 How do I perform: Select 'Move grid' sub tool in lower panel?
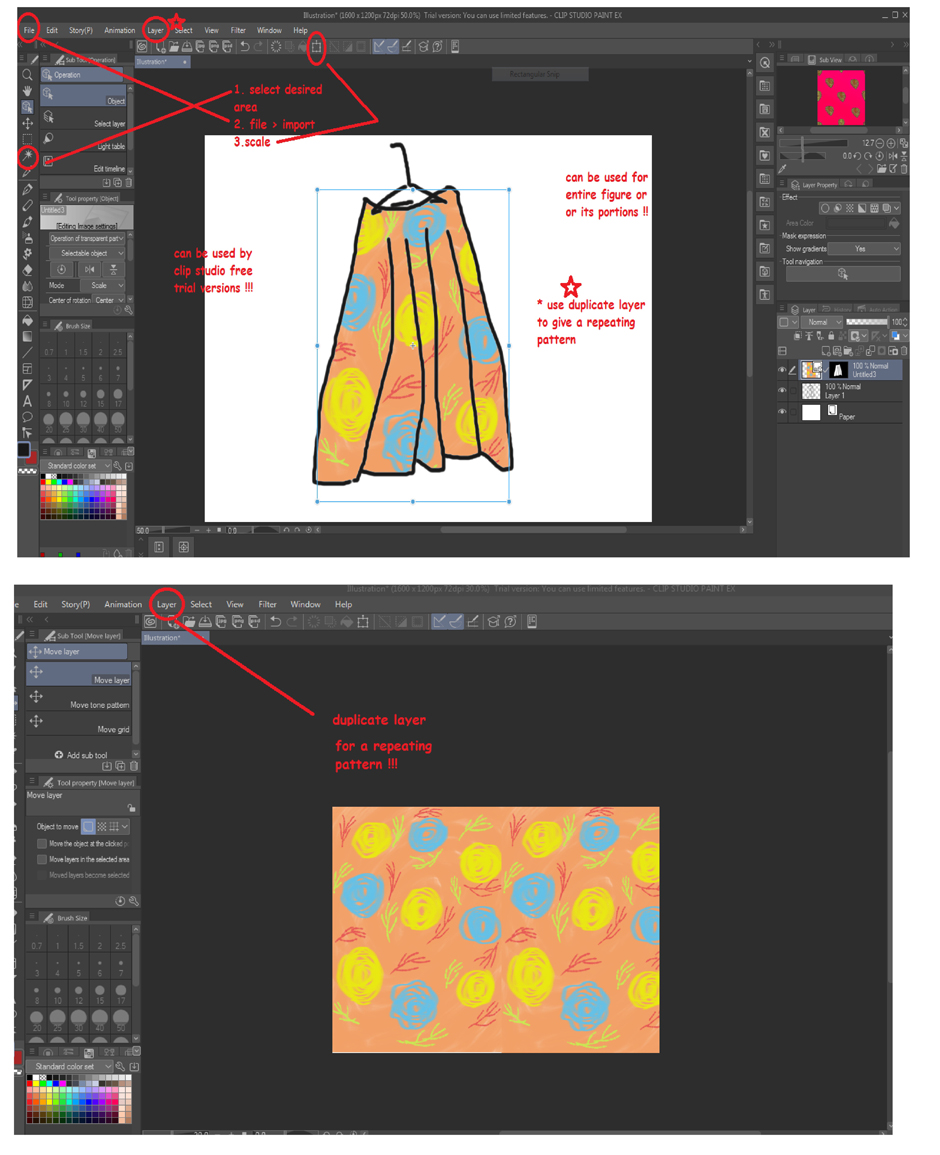(x=79, y=724)
